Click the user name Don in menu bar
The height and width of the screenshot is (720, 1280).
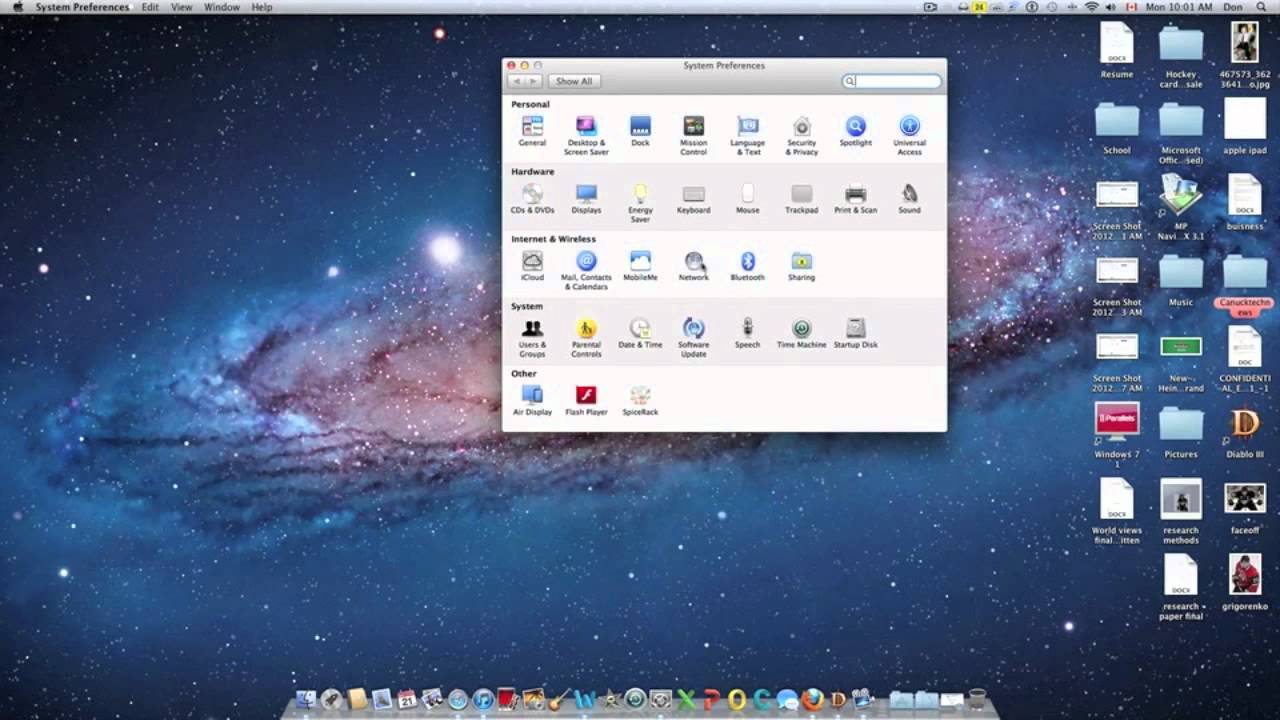coord(1233,7)
